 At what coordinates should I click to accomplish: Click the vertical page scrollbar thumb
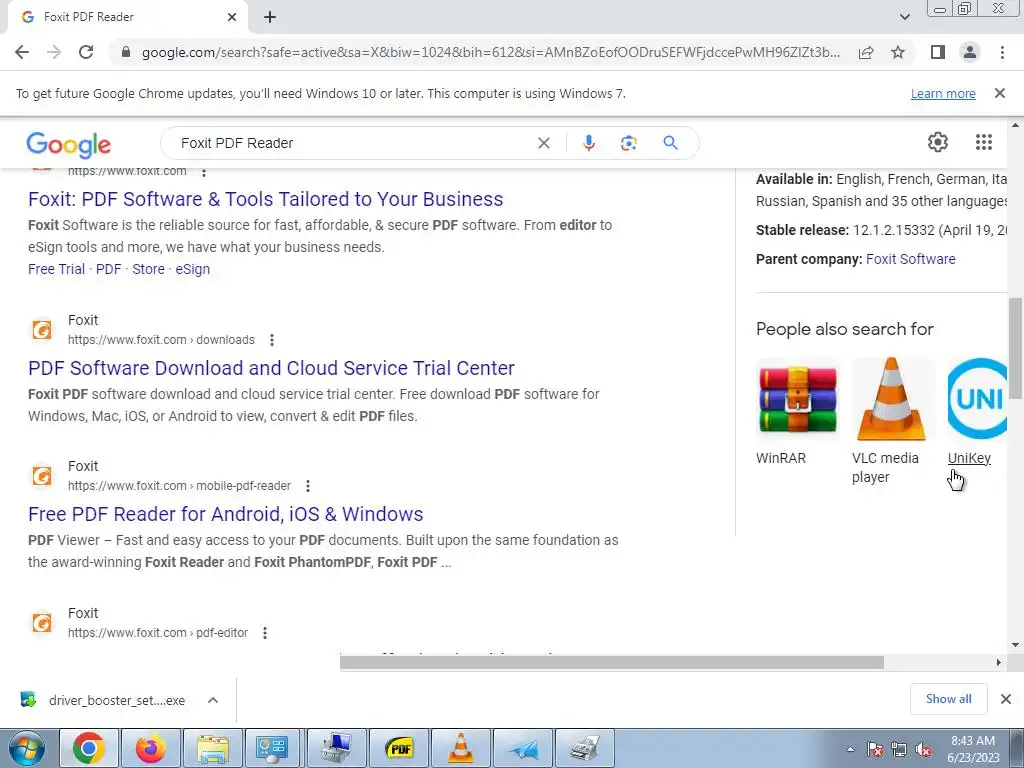coord(1016,347)
